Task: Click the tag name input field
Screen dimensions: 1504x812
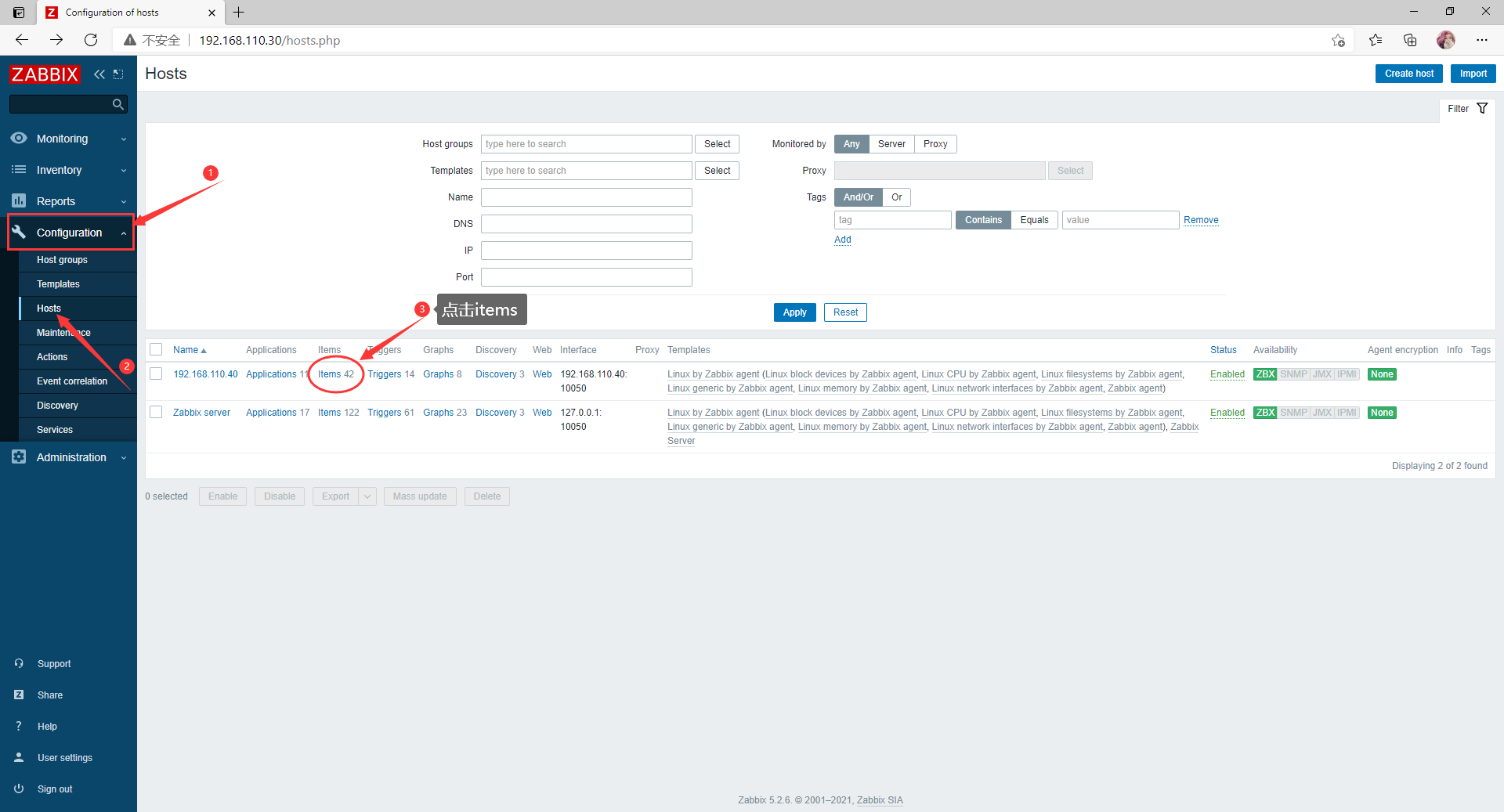Action: pyautogui.click(x=893, y=220)
